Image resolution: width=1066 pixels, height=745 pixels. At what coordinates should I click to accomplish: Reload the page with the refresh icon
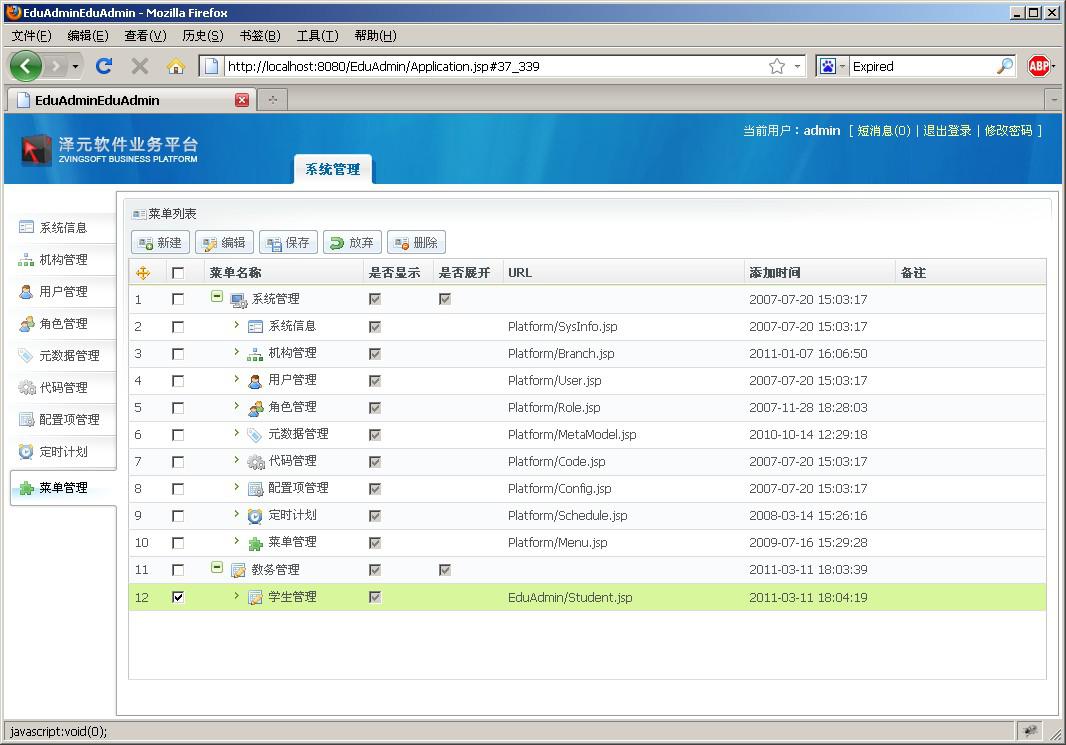(x=103, y=66)
